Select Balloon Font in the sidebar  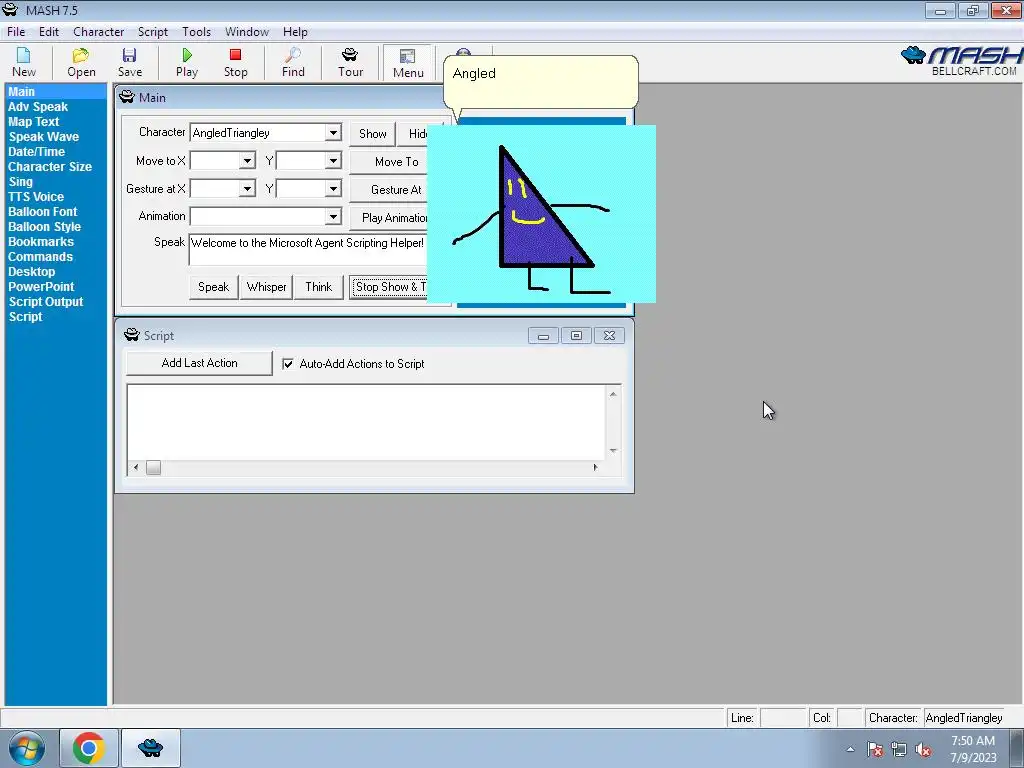pos(42,212)
